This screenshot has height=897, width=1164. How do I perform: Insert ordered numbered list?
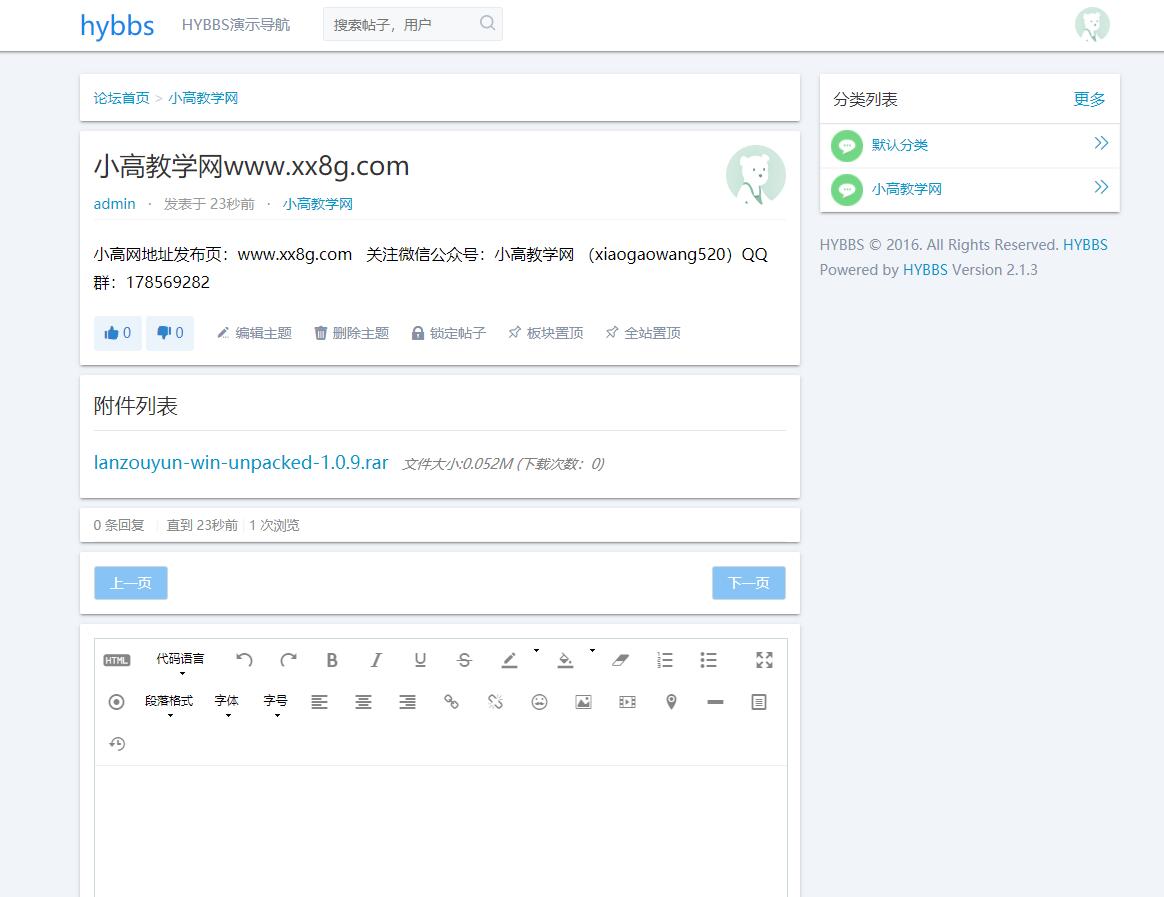[x=665, y=659]
